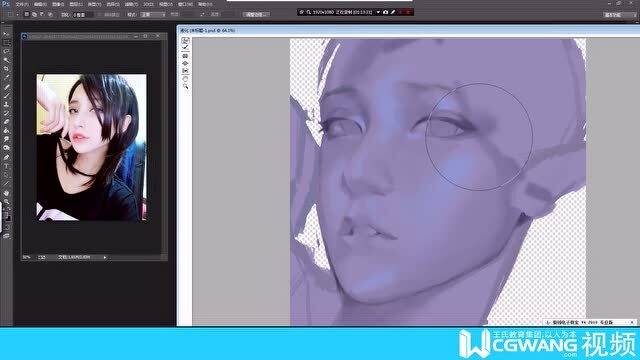The image size is (640, 360).
Task: Open the 编辑 (Edit) menu
Action: (x=40, y=4)
